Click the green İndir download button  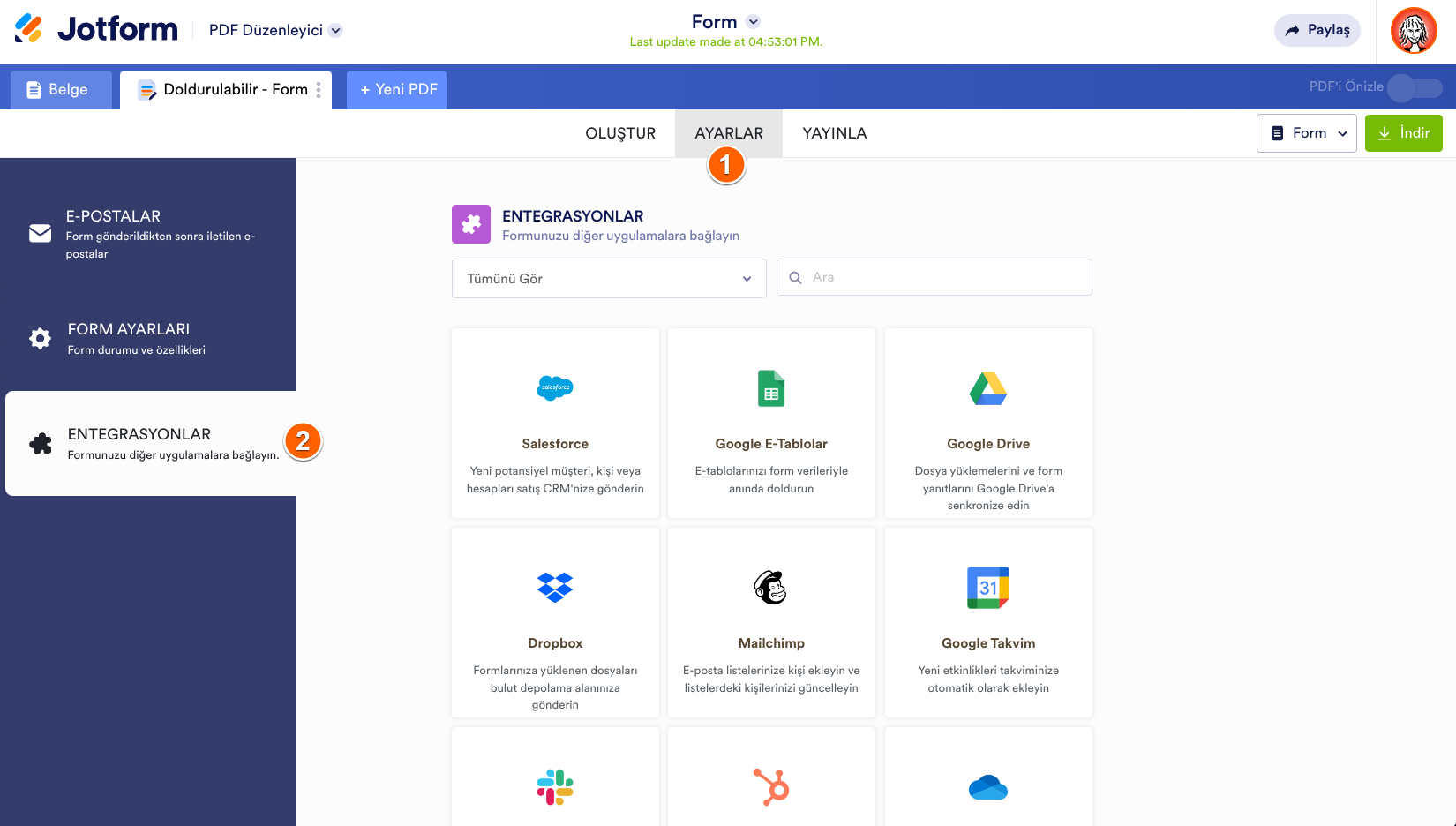click(x=1403, y=133)
